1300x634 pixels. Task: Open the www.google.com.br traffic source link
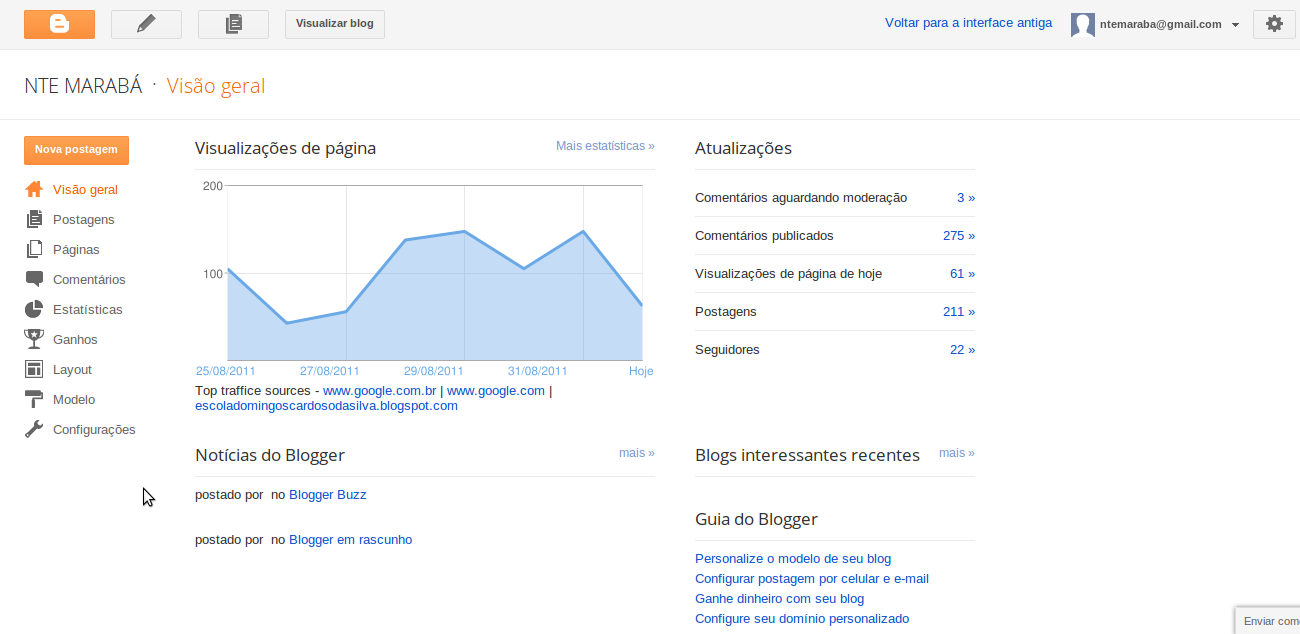[379, 390]
